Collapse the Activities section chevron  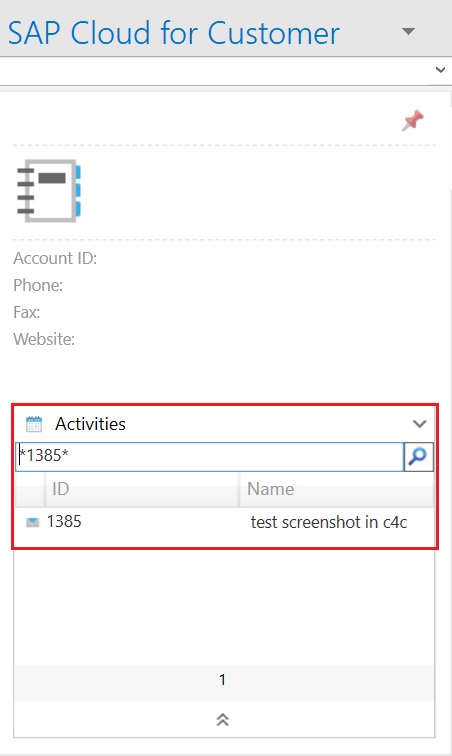click(420, 424)
